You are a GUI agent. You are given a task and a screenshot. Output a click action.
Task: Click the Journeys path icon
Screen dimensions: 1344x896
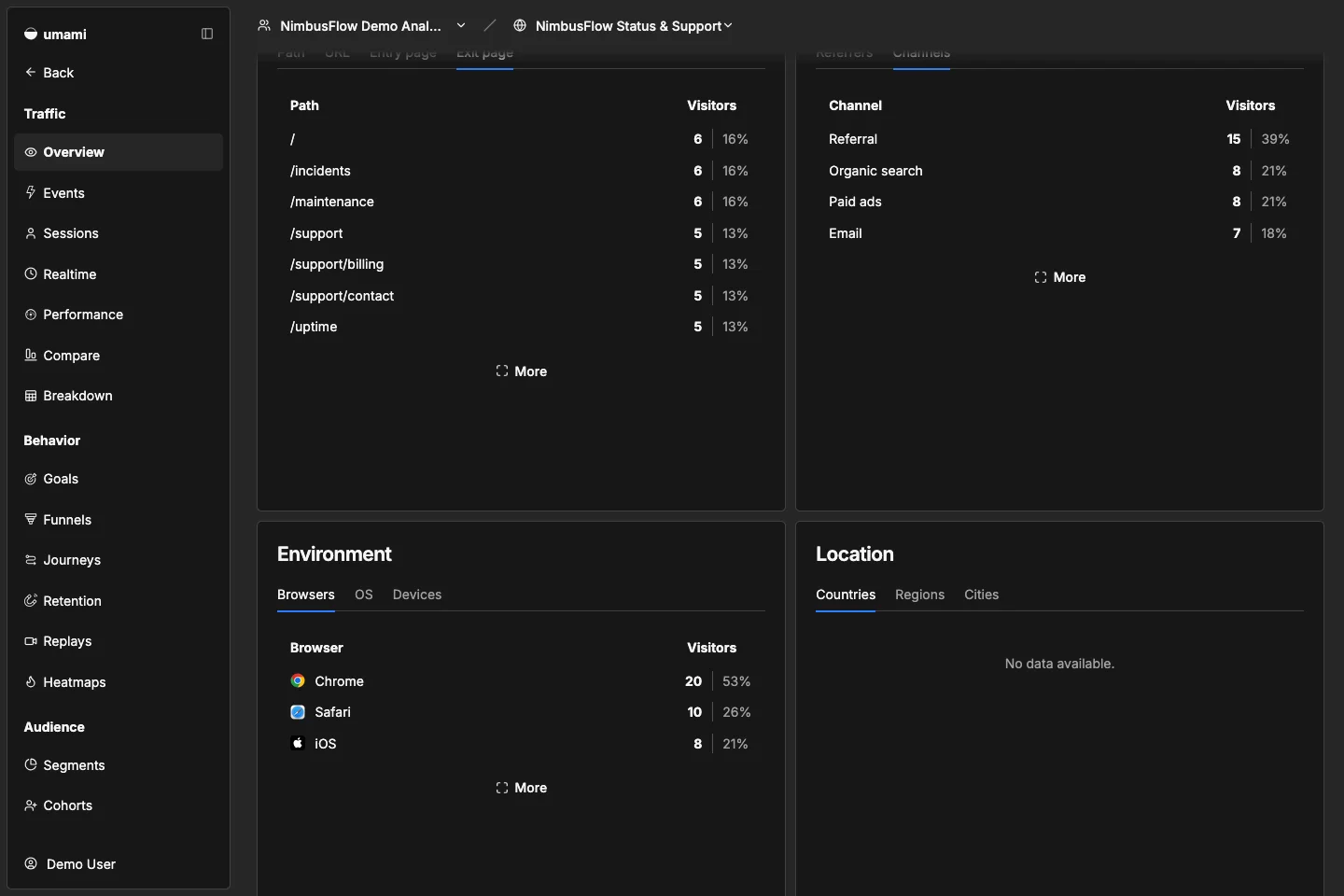[x=31, y=560]
